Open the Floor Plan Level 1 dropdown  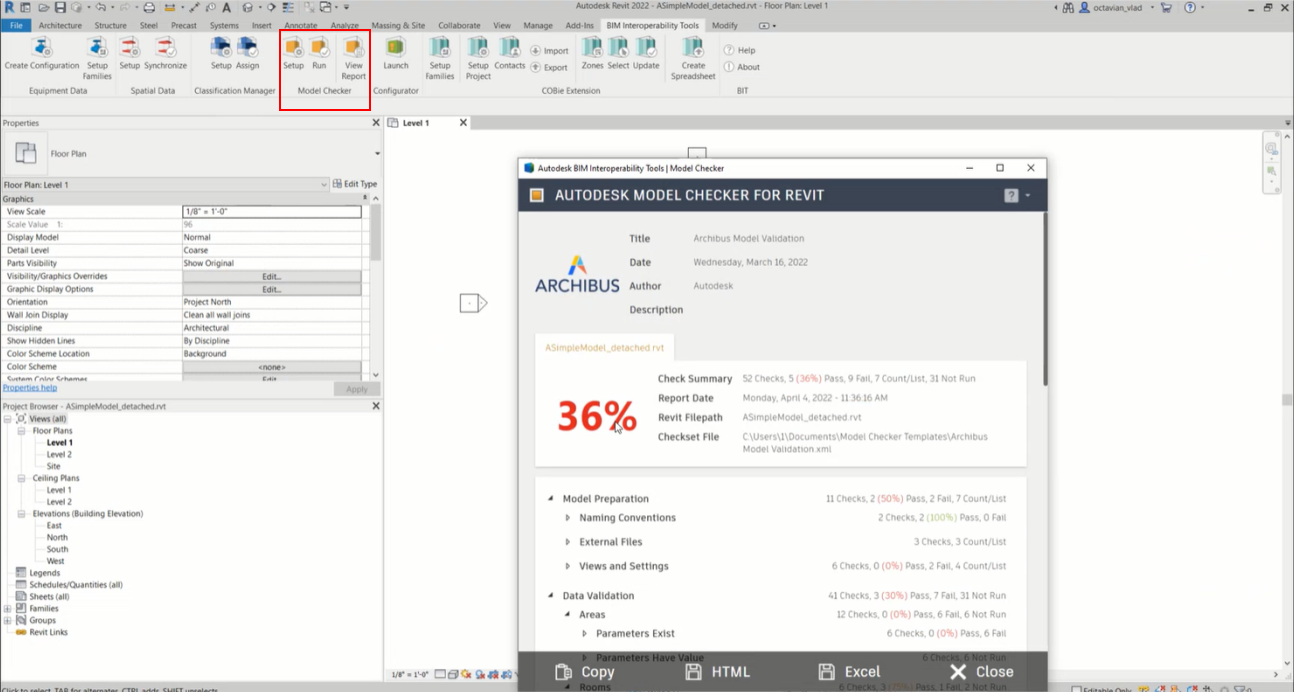(323, 185)
